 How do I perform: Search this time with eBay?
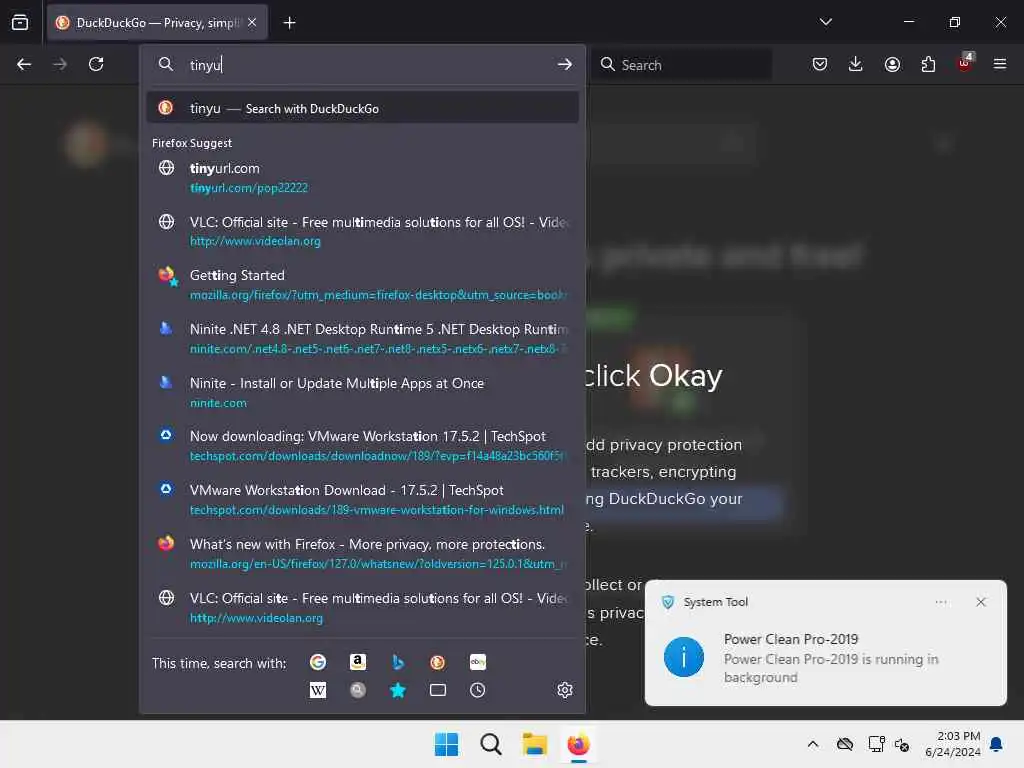477,662
